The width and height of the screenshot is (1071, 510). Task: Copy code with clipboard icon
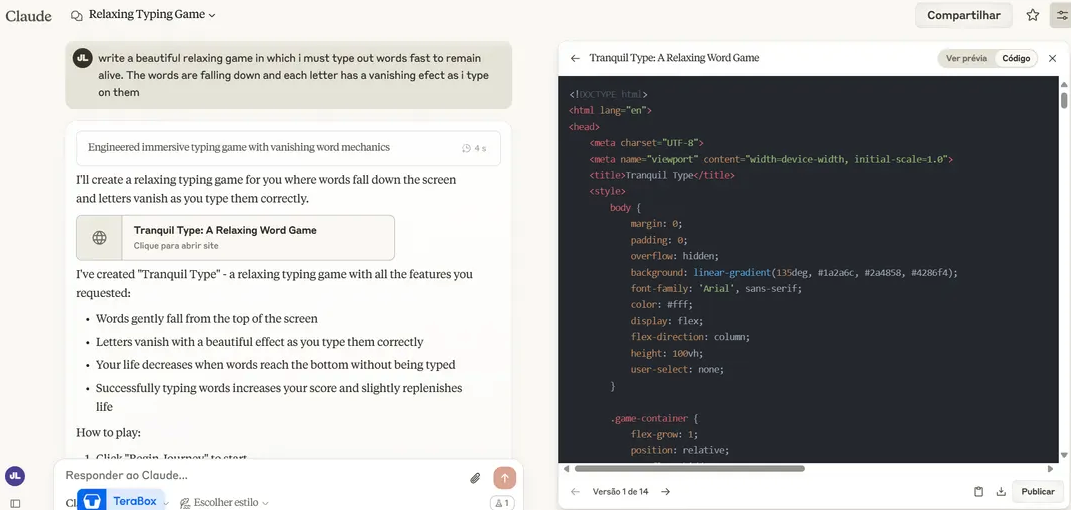coord(978,492)
